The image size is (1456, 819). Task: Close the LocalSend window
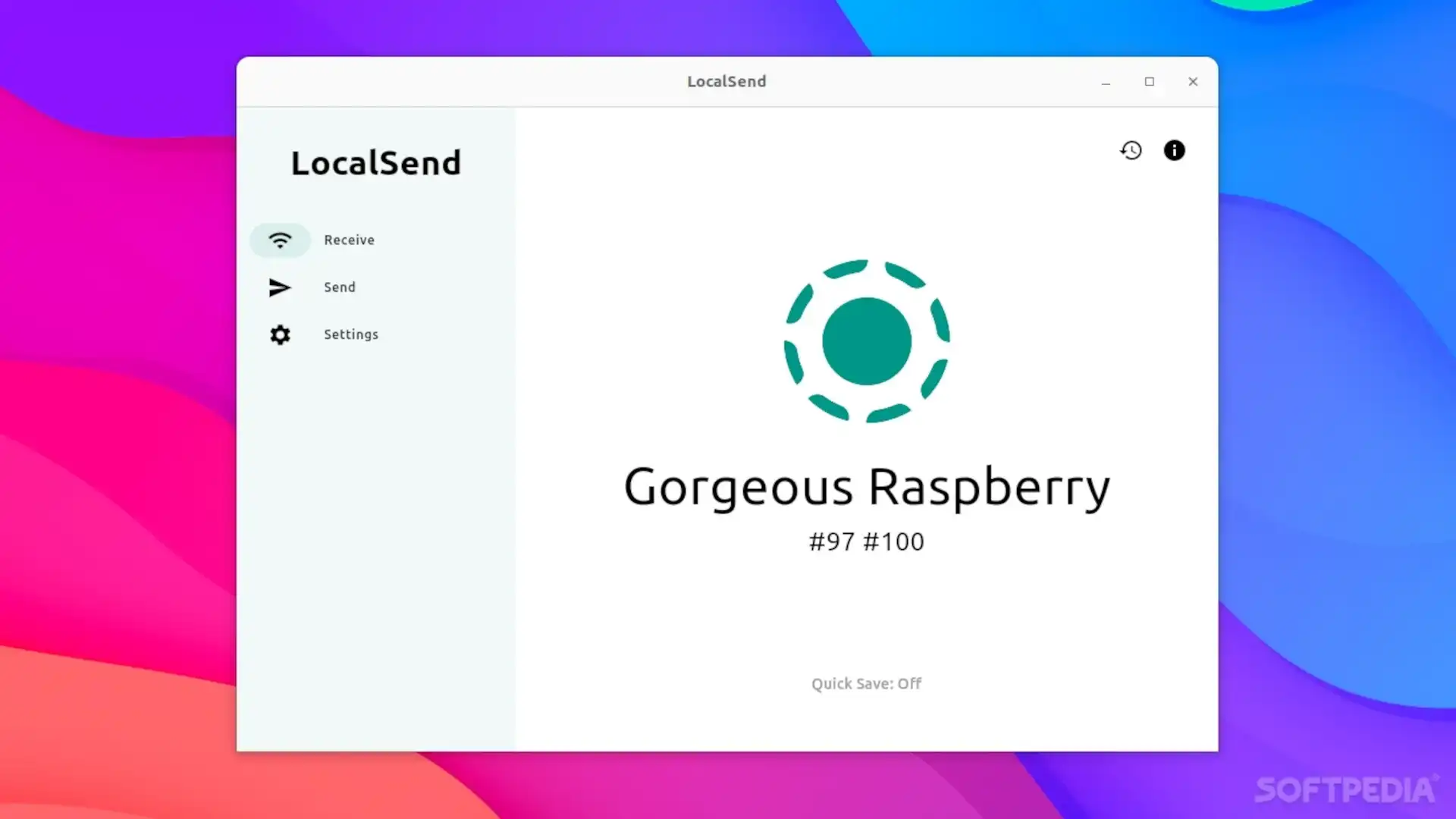pos(1193,82)
